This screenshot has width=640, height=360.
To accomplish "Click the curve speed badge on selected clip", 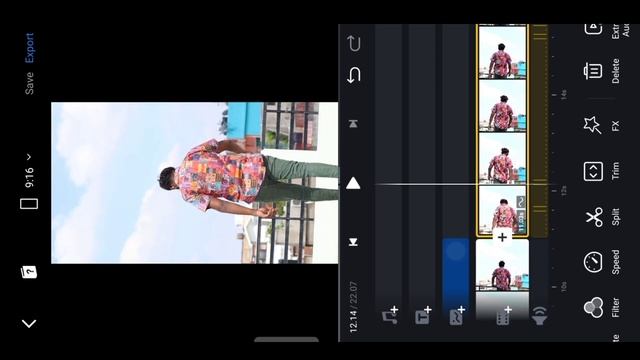I will 520,202.
